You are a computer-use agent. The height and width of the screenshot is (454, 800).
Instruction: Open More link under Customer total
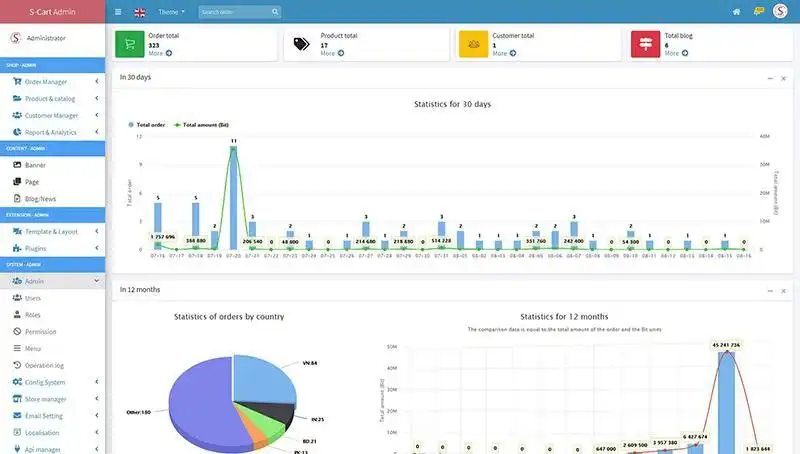coord(504,53)
